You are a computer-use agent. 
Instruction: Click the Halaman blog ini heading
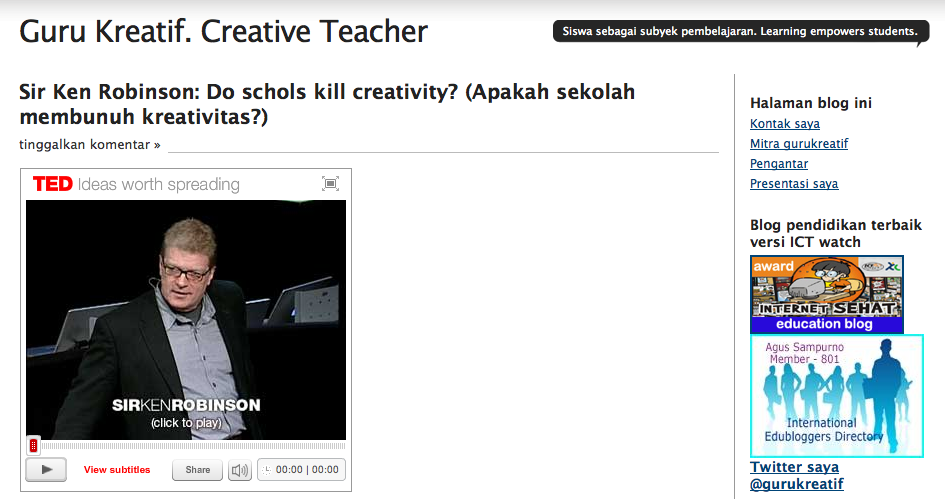pyautogui.click(x=811, y=103)
